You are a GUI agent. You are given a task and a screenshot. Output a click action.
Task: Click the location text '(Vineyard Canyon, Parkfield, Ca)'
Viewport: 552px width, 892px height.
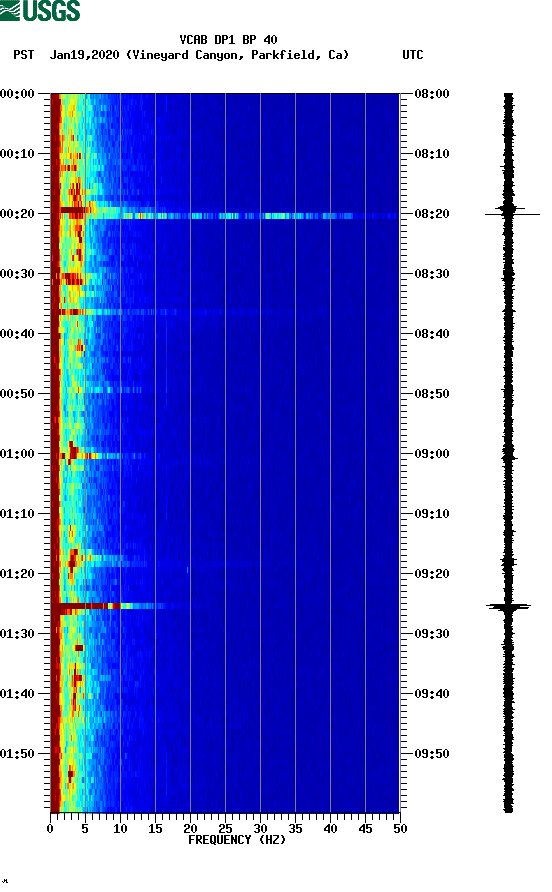[237, 55]
